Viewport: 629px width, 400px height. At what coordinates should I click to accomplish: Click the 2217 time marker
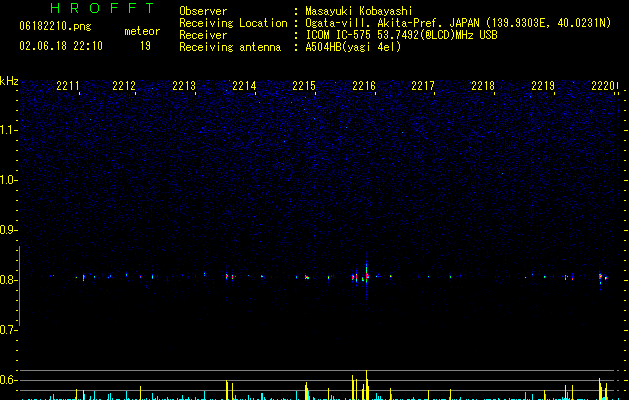click(423, 86)
